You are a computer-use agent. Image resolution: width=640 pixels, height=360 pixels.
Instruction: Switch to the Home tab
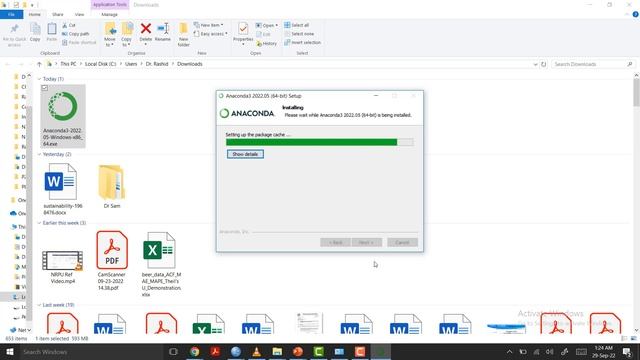[35, 14]
